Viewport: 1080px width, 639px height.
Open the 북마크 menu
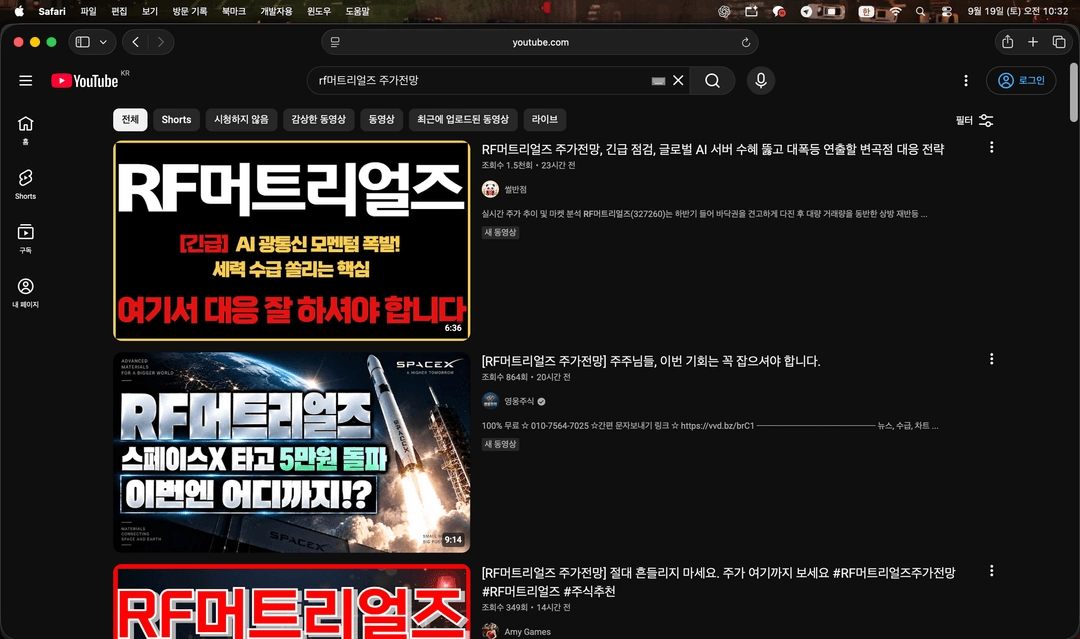tap(233, 11)
